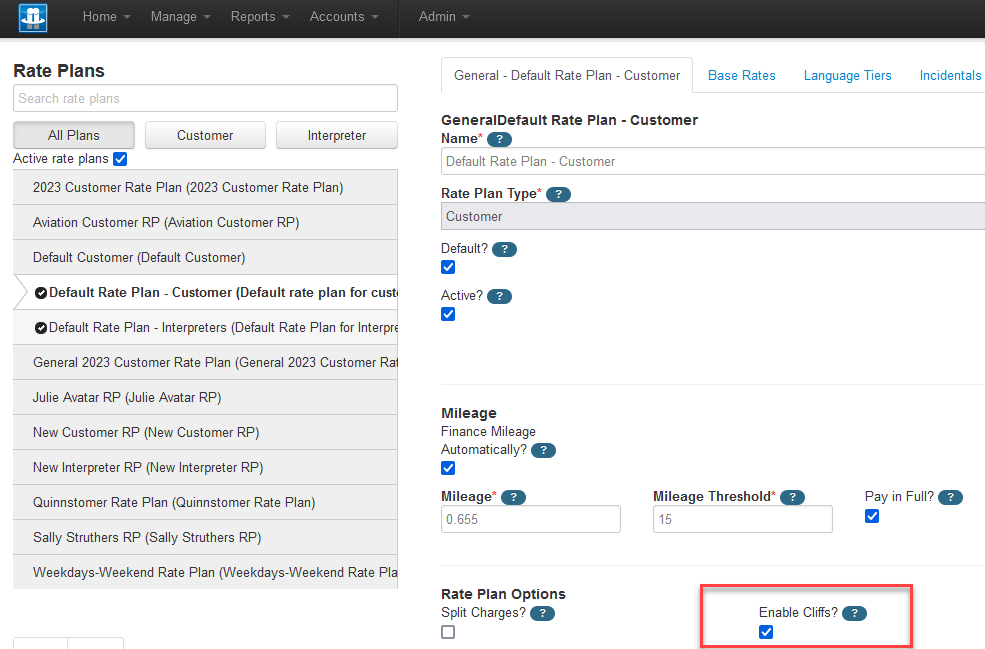Select Default Customer row
Image resolution: width=985 pixels, height=649 pixels.
point(205,258)
